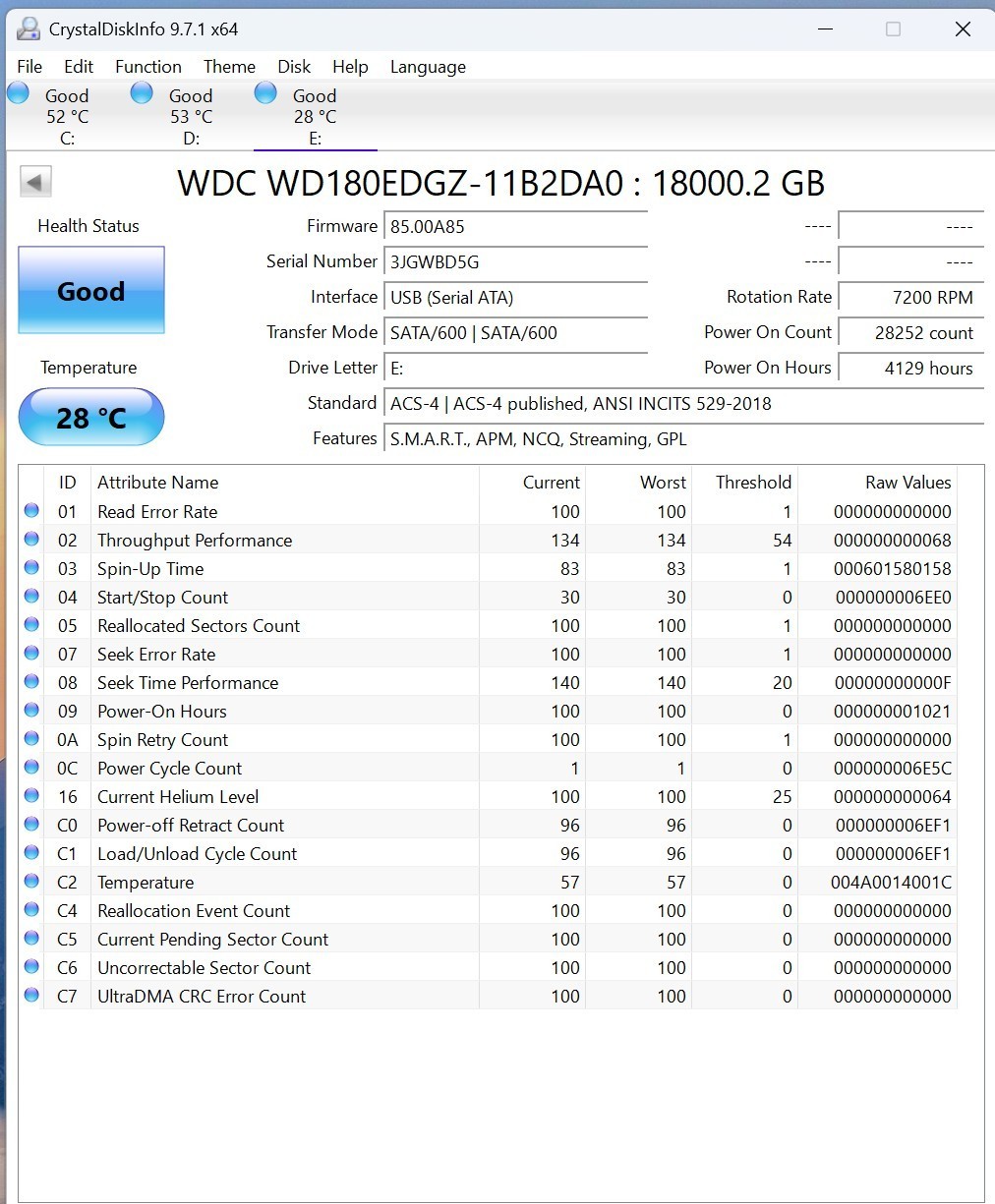Close the CrystalDiskInfo window
Viewport: 995px width, 1204px height.
[x=964, y=29]
